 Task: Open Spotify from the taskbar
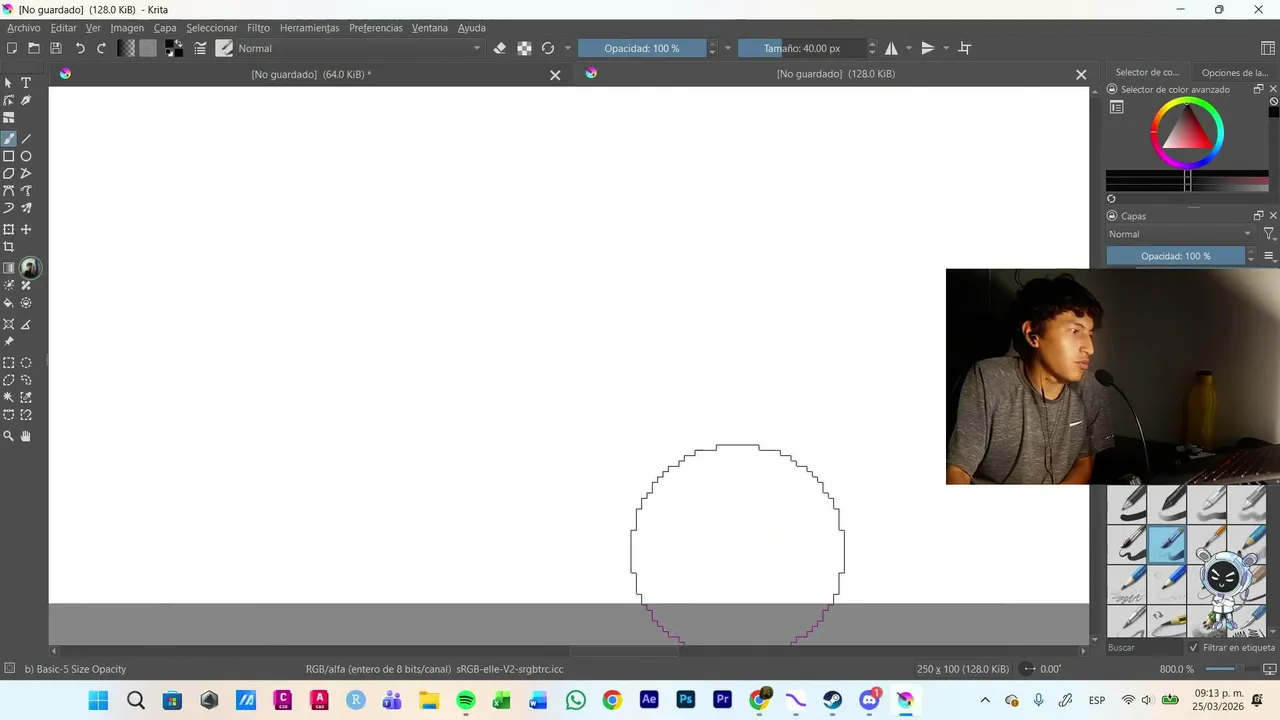[x=466, y=700]
